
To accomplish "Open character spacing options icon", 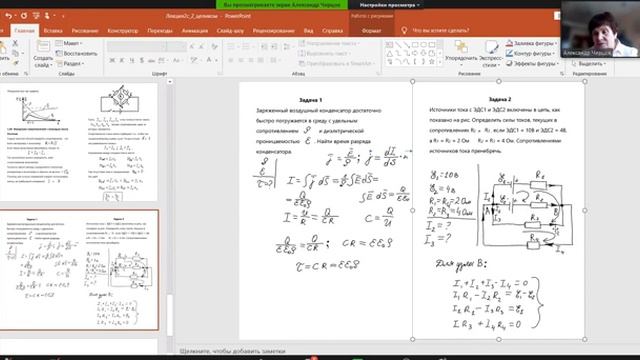I will (x=162, y=60).
